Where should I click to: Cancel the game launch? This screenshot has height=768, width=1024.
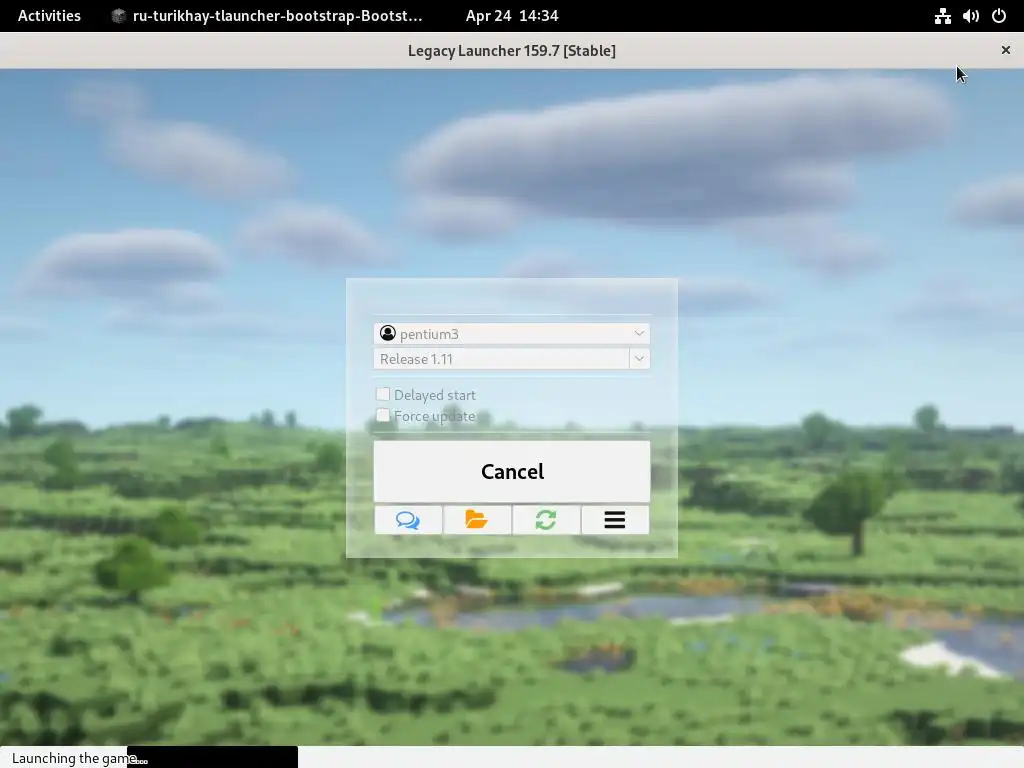coord(512,472)
